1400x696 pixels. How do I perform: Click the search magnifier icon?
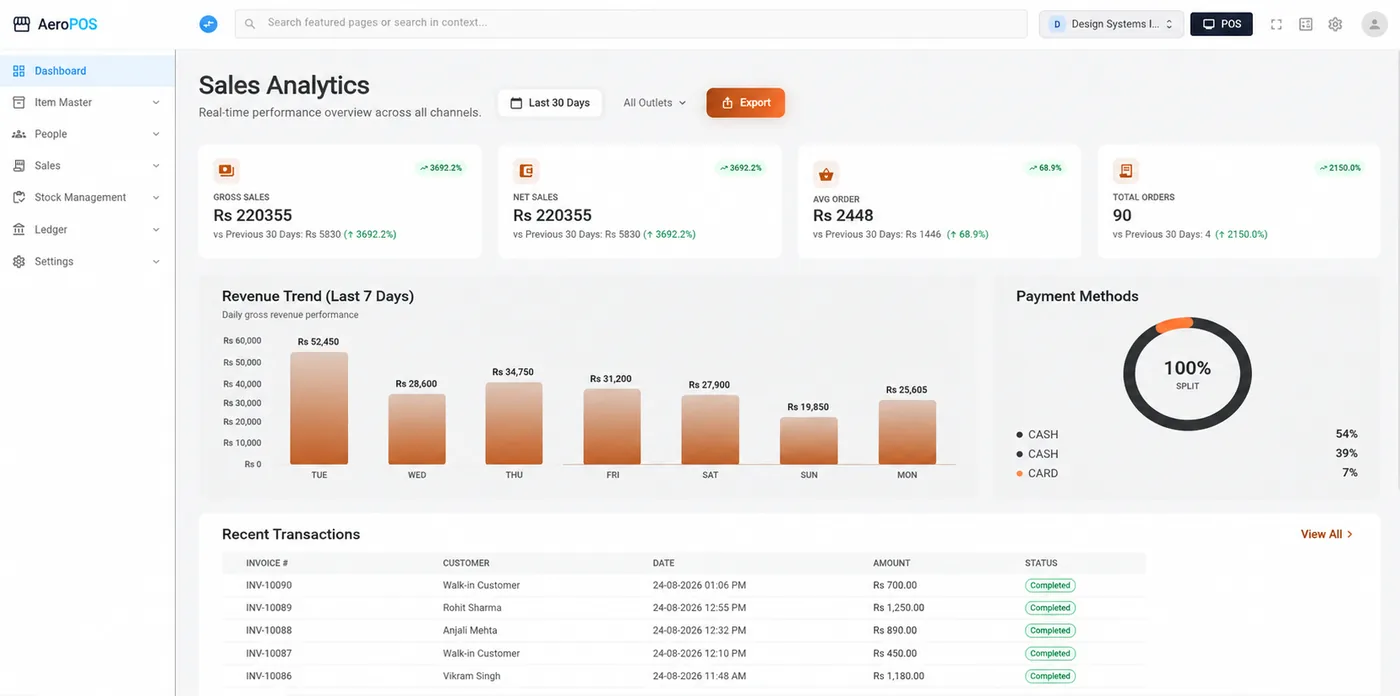pyautogui.click(x=250, y=23)
